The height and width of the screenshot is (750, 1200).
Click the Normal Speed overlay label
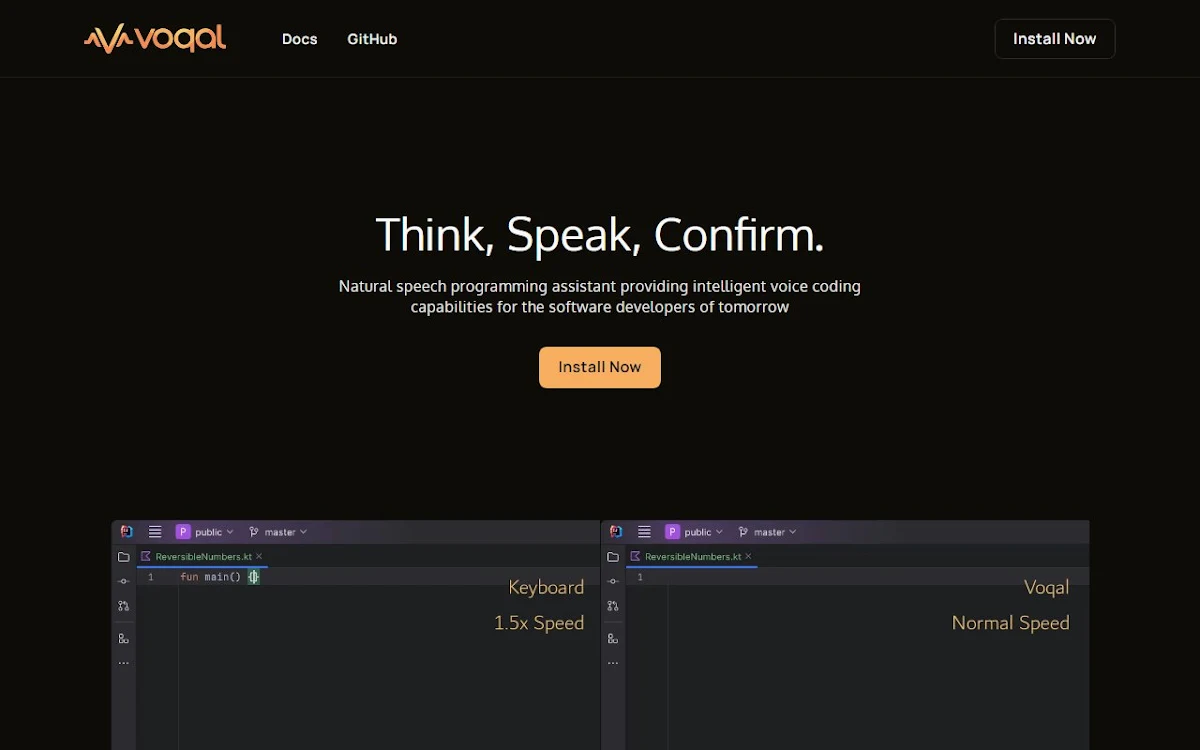[x=1011, y=623]
